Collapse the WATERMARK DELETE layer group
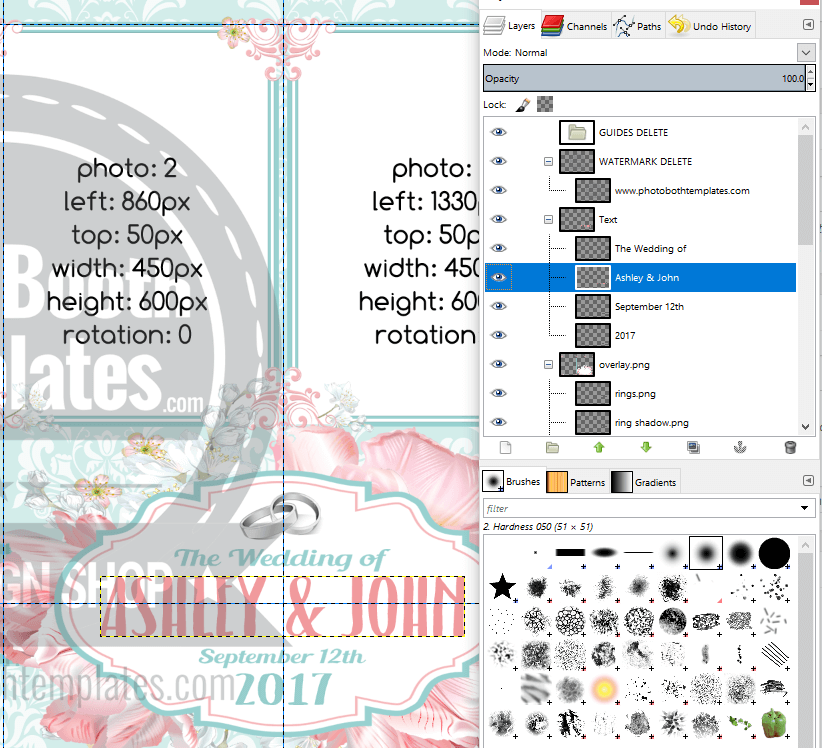The width and height of the screenshot is (822, 748). pos(548,161)
